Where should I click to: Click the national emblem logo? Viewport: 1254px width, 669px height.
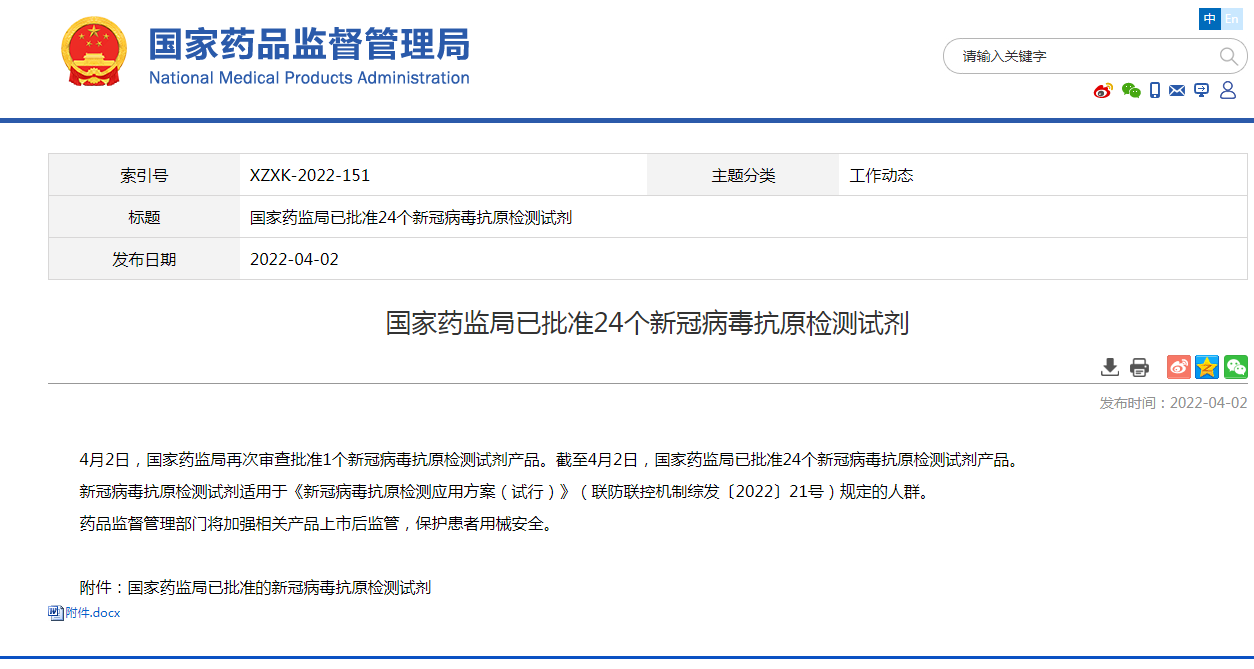pos(94,52)
